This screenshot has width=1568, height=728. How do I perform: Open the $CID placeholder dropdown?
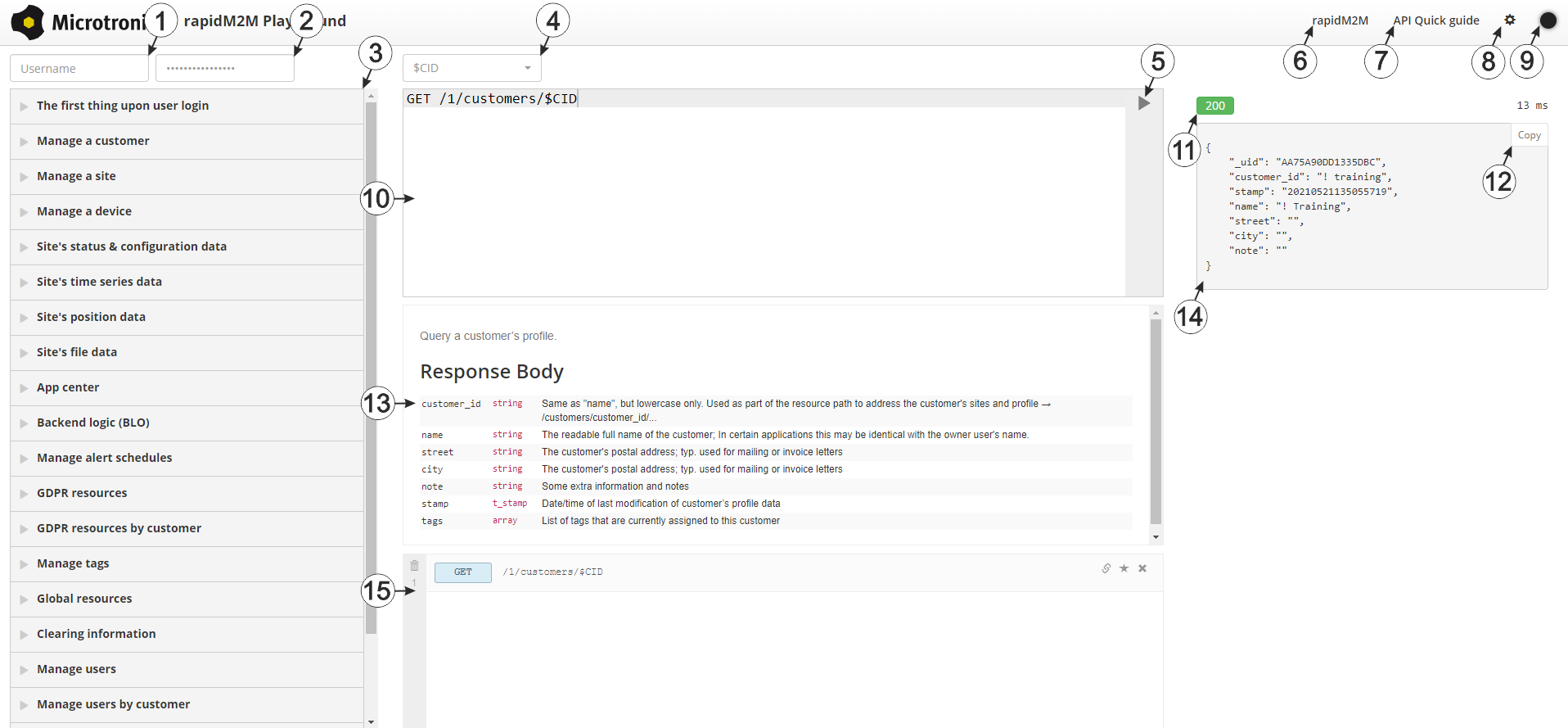coord(471,68)
